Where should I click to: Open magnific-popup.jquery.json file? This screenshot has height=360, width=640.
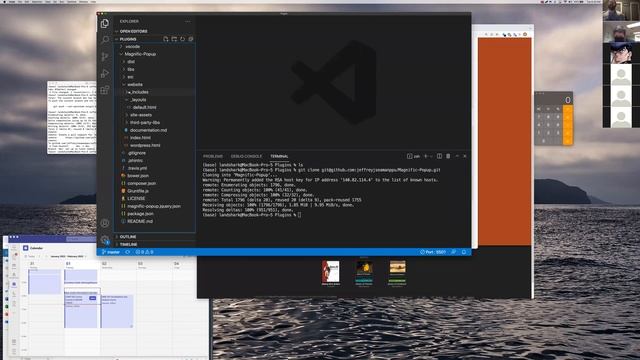(x=154, y=207)
